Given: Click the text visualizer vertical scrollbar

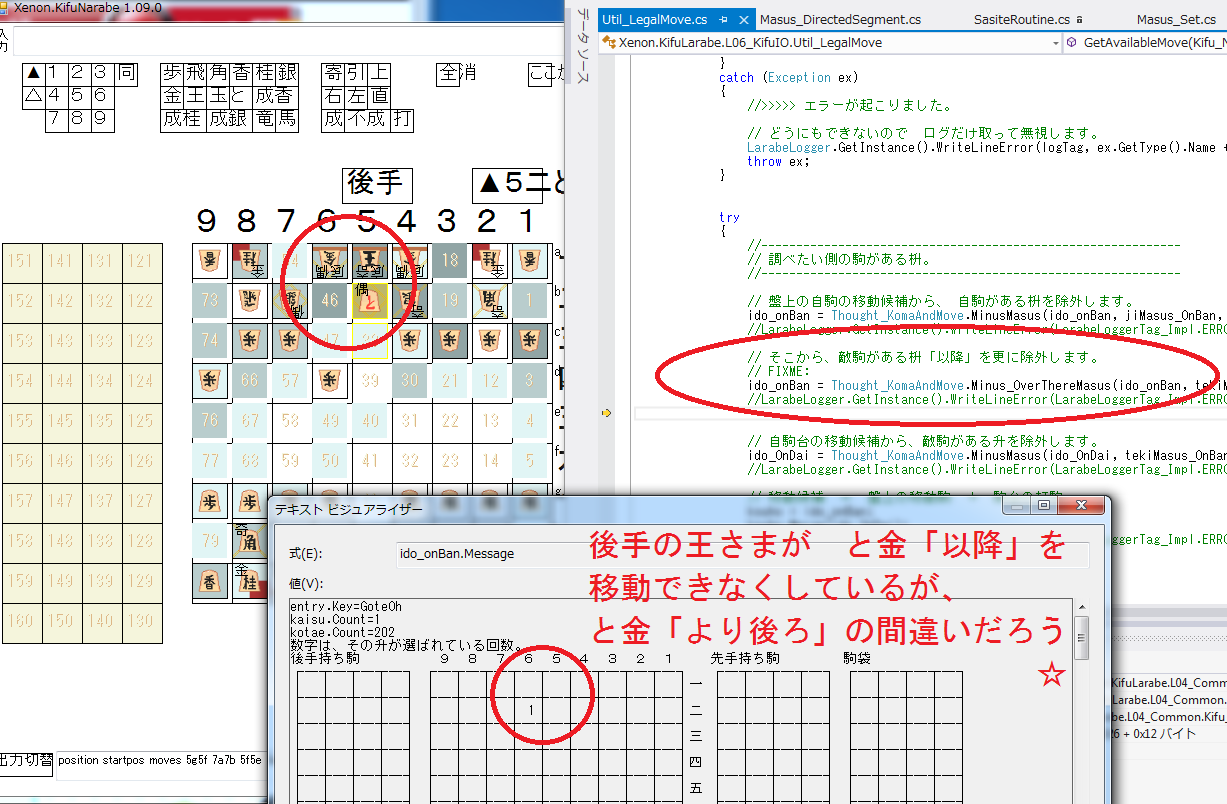Looking at the screenshot, I should 1080,700.
